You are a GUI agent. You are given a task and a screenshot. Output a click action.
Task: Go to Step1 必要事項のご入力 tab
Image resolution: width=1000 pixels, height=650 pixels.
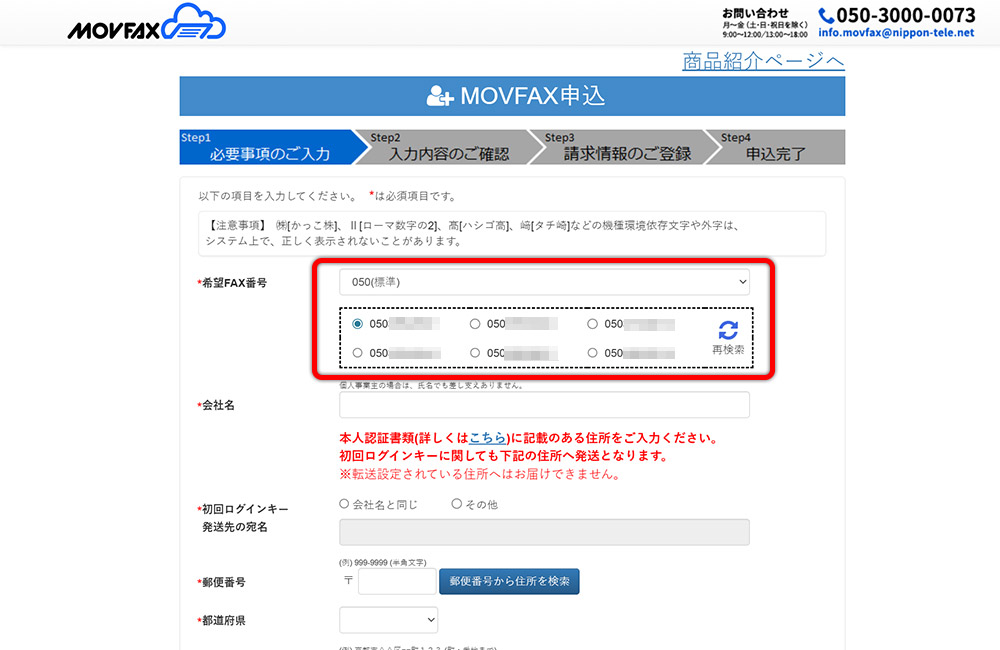(x=267, y=146)
